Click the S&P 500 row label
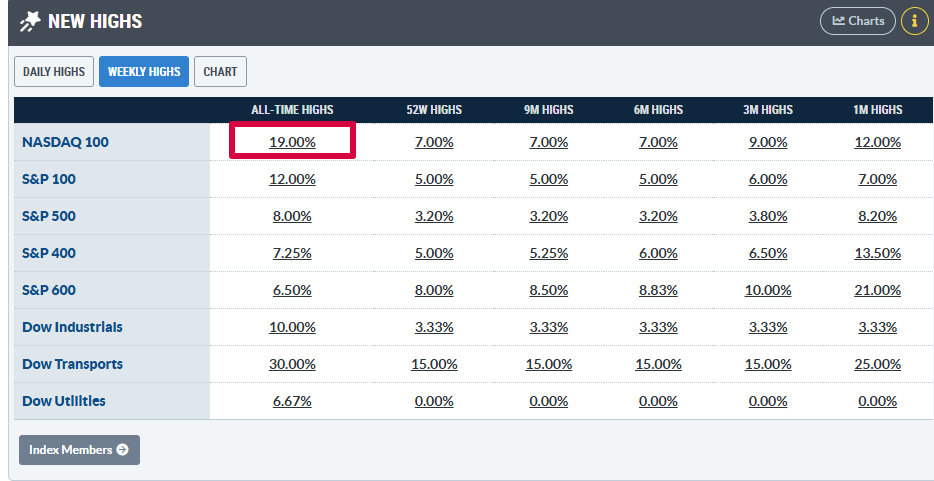This screenshot has height=481, width=934. click(49, 216)
